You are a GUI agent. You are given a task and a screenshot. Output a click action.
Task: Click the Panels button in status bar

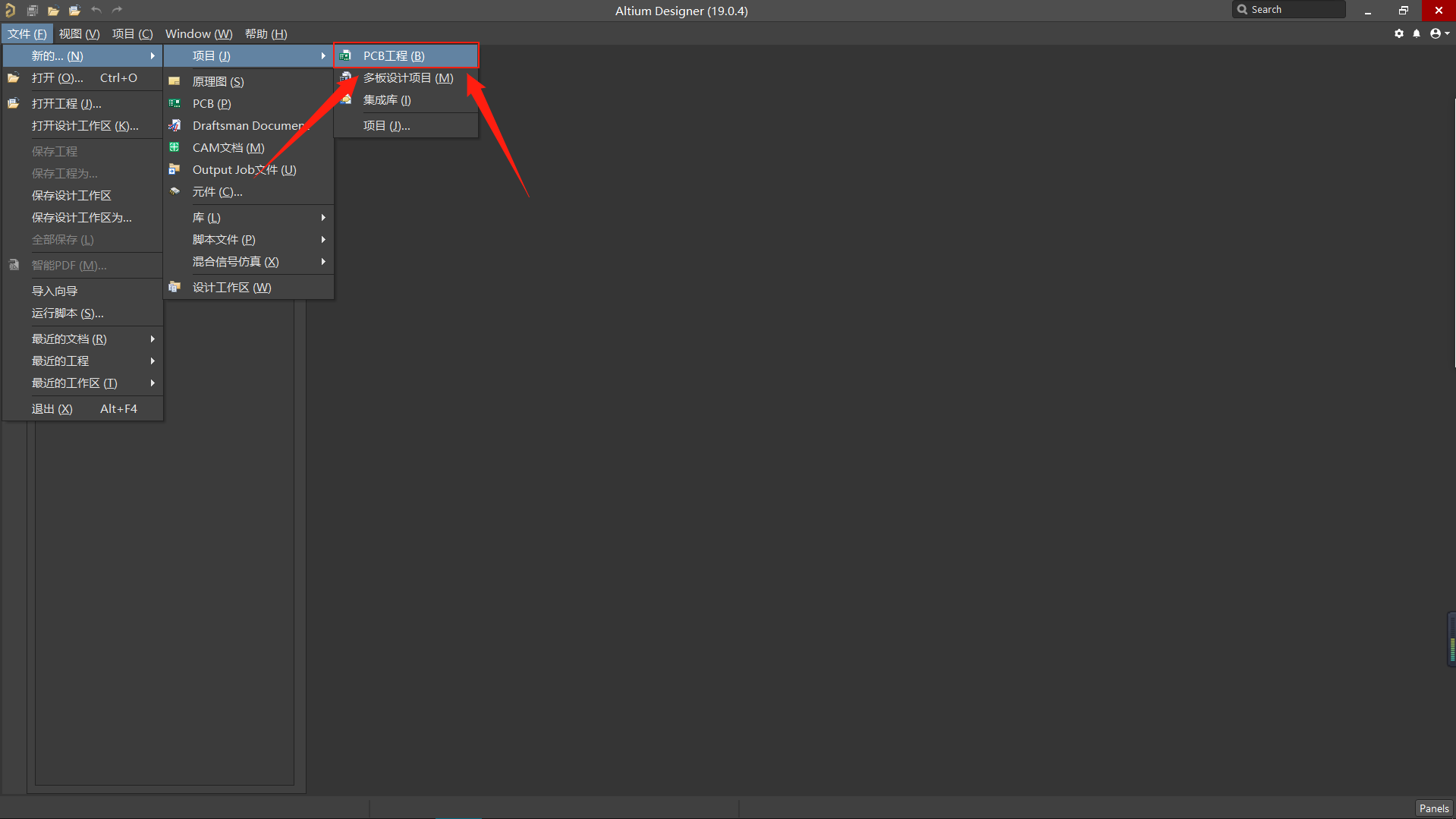(1434, 808)
